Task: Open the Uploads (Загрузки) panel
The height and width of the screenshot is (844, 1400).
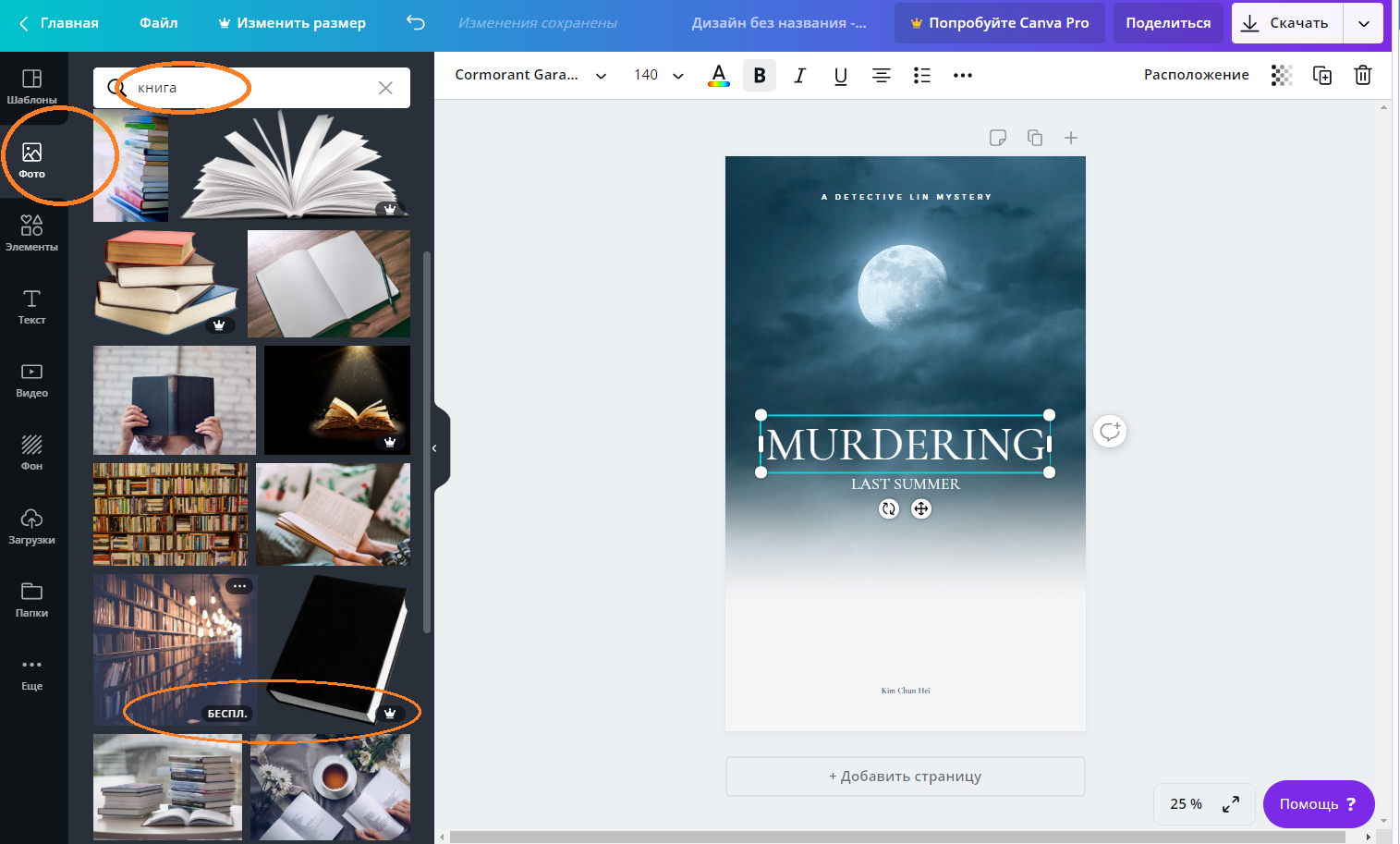Action: click(x=31, y=526)
